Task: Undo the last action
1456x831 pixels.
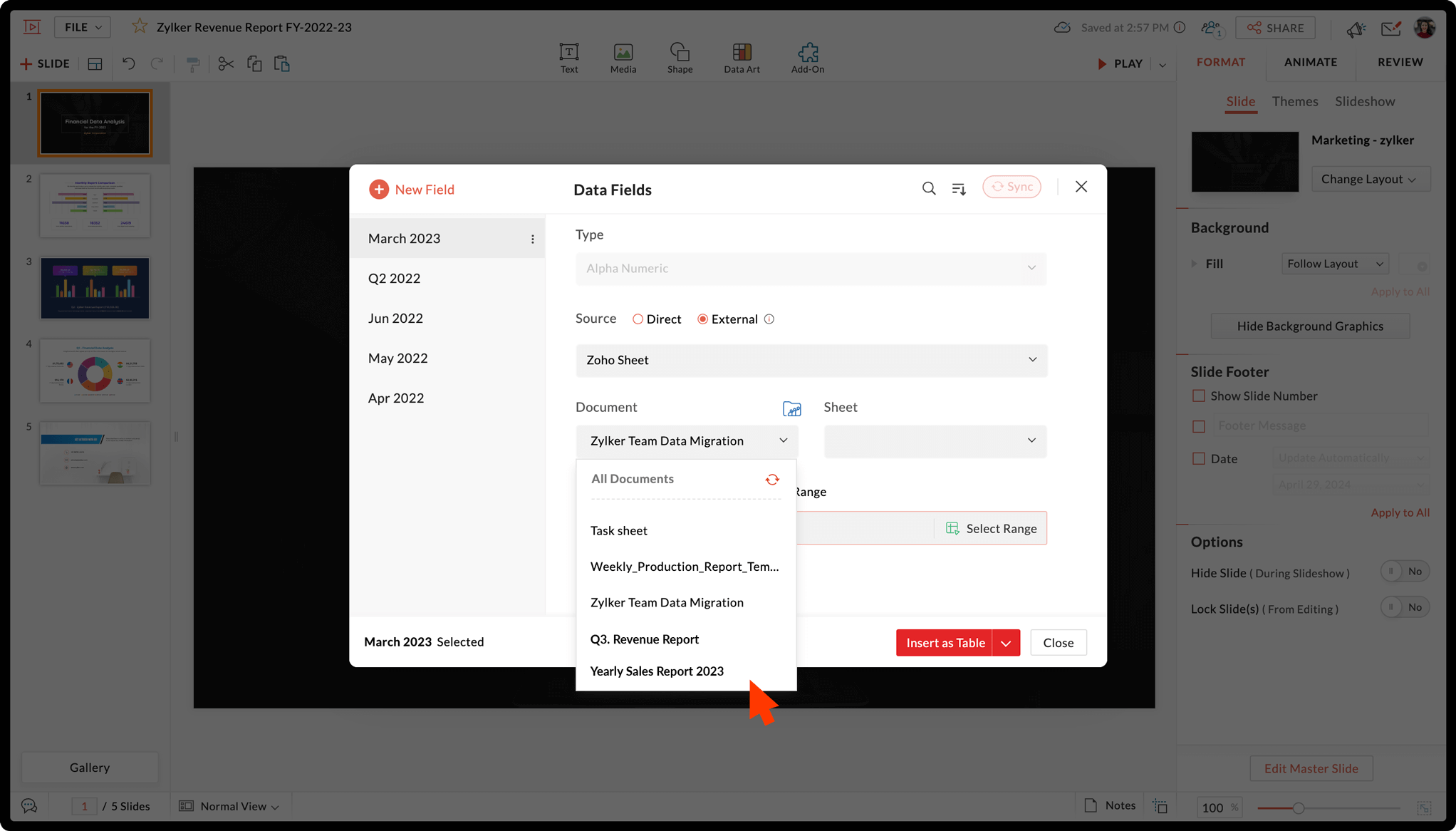Action: click(128, 63)
